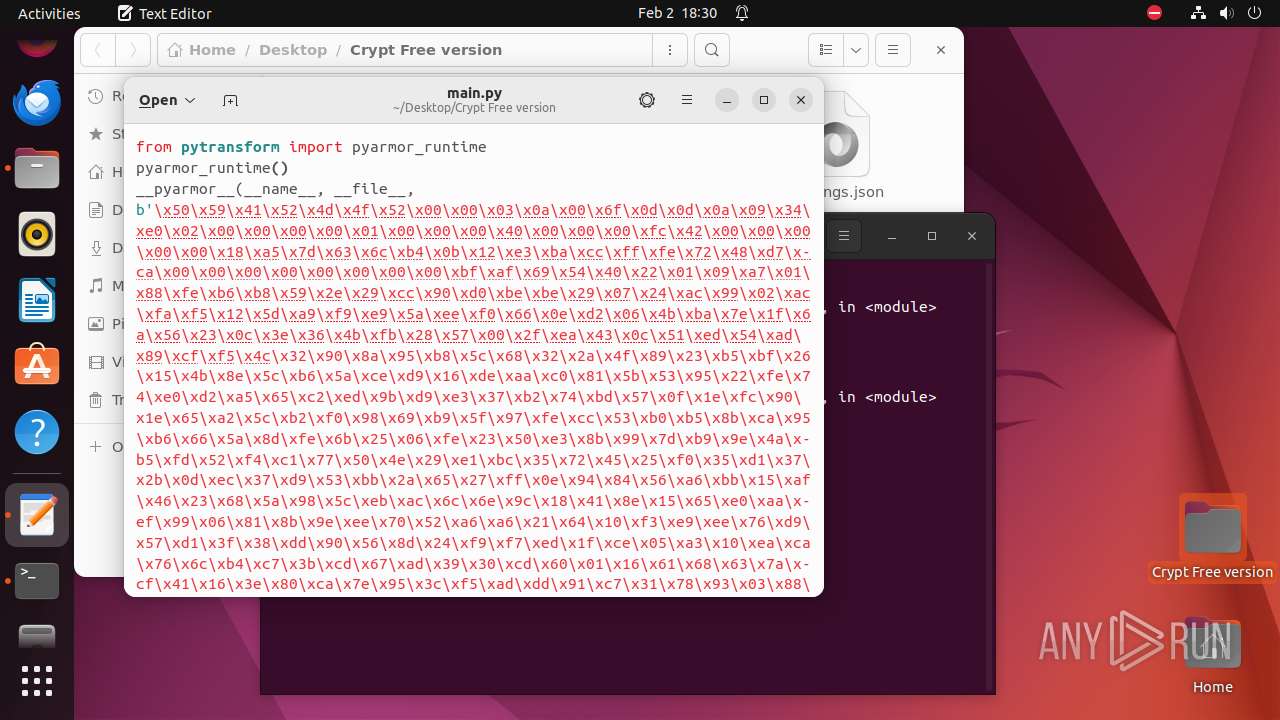The width and height of the screenshot is (1280, 720).
Task: Select Starred star icon in Files sidebar
Action: click(x=96, y=133)
